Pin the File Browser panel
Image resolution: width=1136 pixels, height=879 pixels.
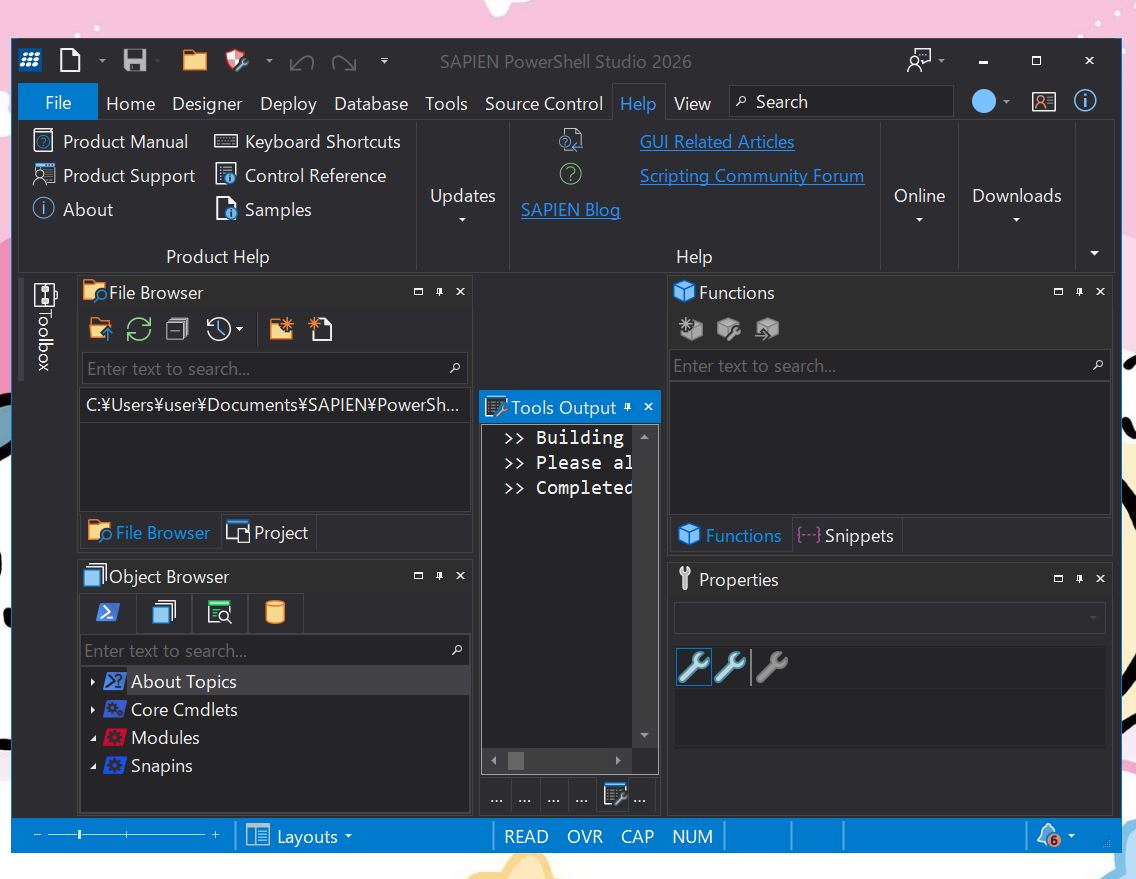439,291
